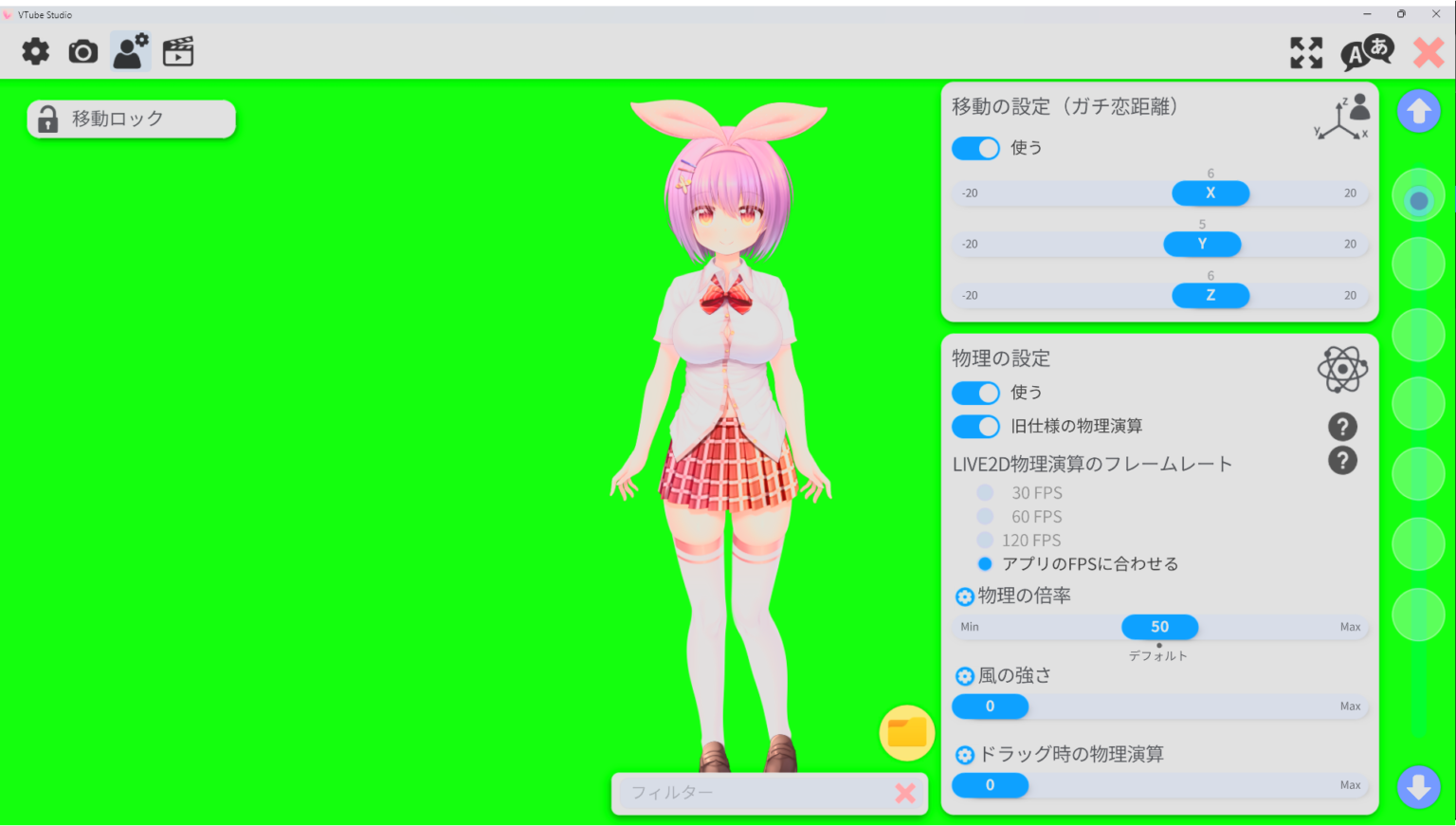Close the settings panel with the red X
1456x826 pixels.
coord(1428,53)
